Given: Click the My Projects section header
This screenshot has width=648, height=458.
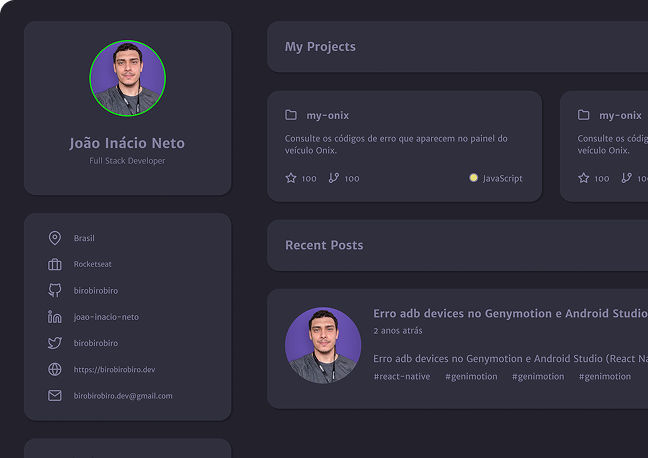Looking at the screenshot, I should 320,47.
